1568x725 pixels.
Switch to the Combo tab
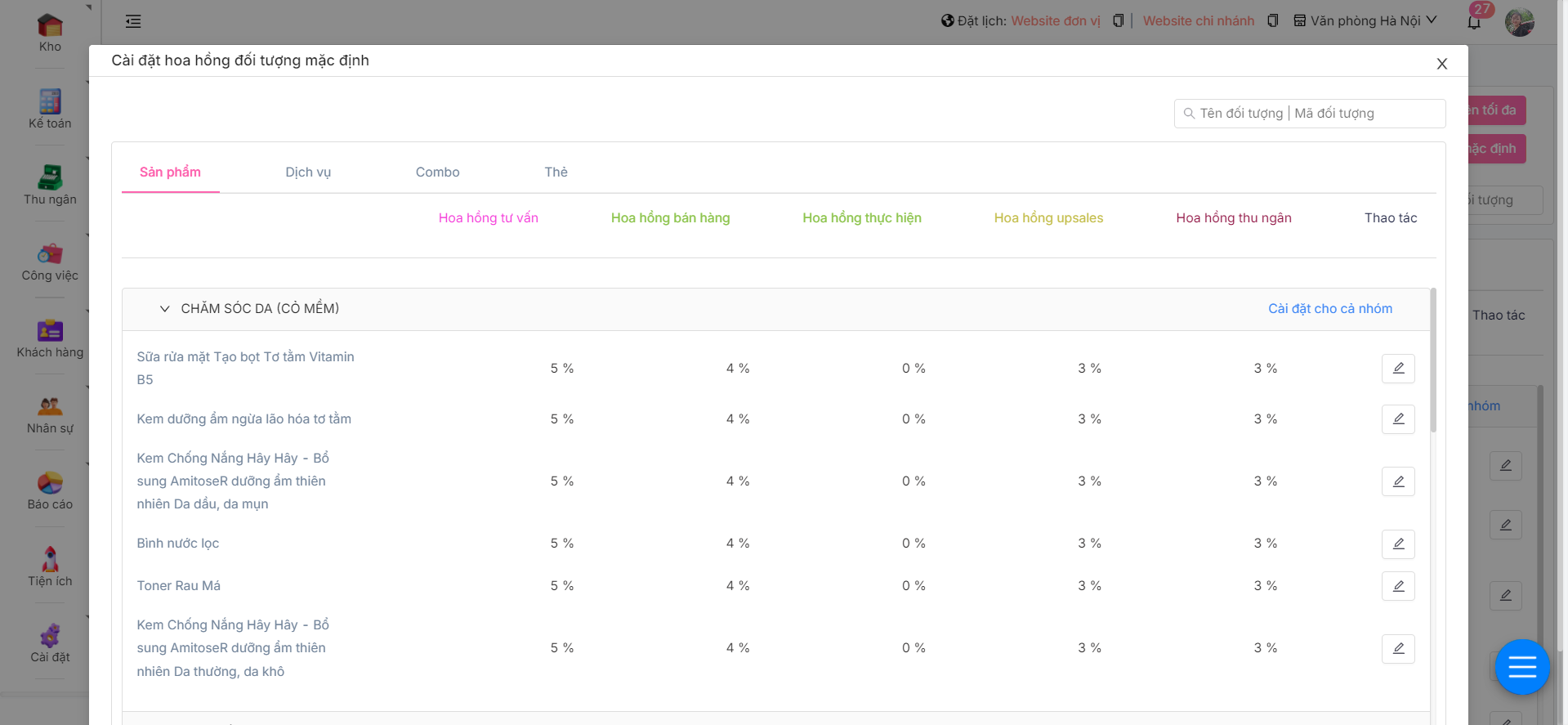[437, 172]
